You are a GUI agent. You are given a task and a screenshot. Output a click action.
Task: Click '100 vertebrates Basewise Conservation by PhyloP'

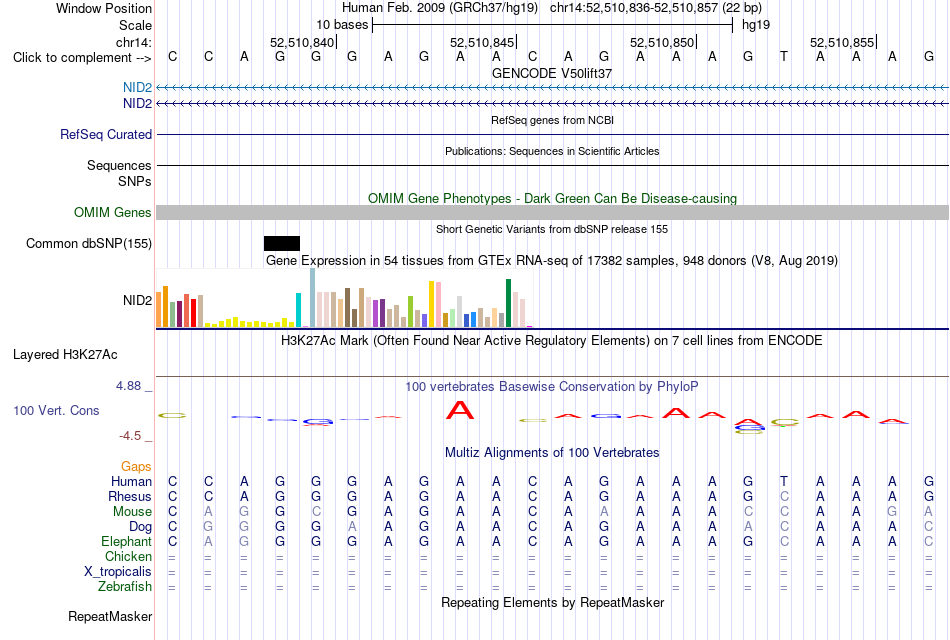click(x=552, y=387)
